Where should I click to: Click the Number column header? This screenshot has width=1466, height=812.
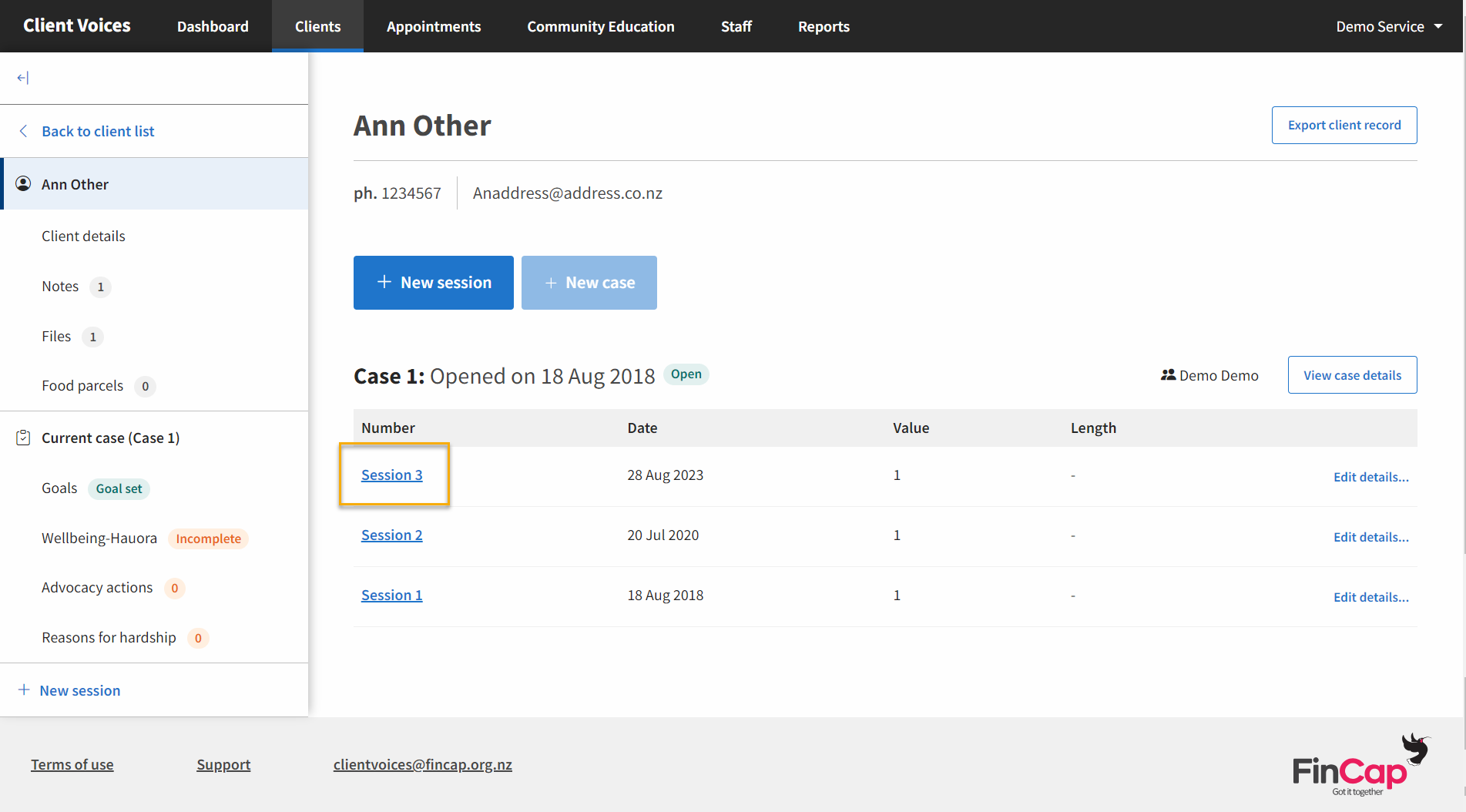(388, 428)
